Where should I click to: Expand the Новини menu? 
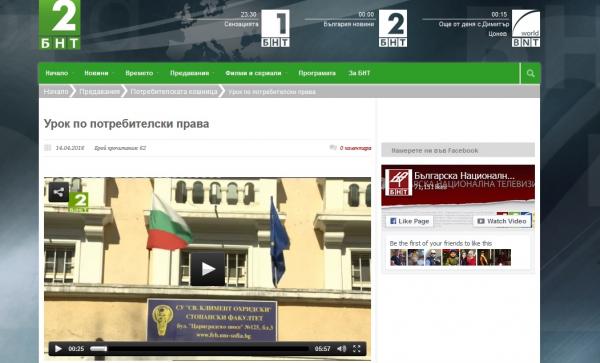coord(96,73)
